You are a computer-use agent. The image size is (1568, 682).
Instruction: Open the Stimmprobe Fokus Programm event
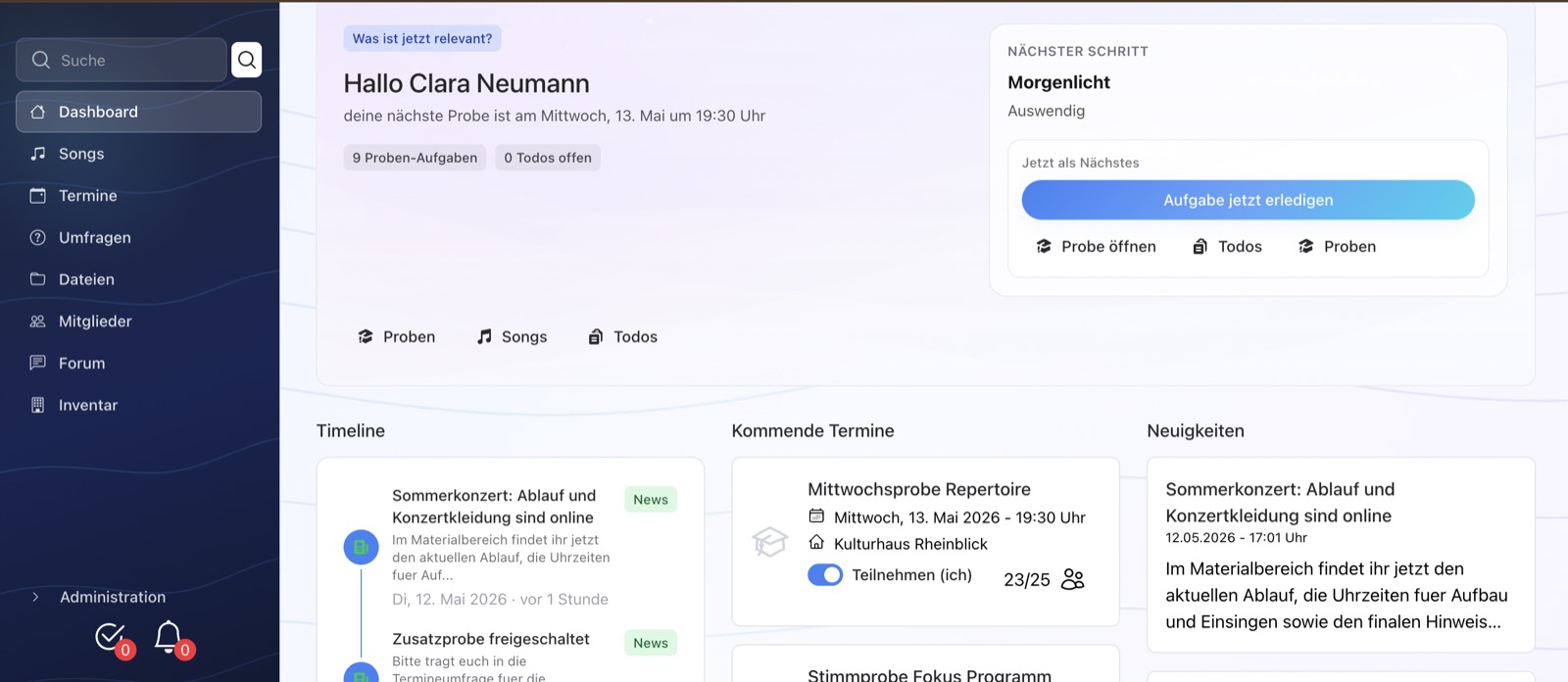929,675
